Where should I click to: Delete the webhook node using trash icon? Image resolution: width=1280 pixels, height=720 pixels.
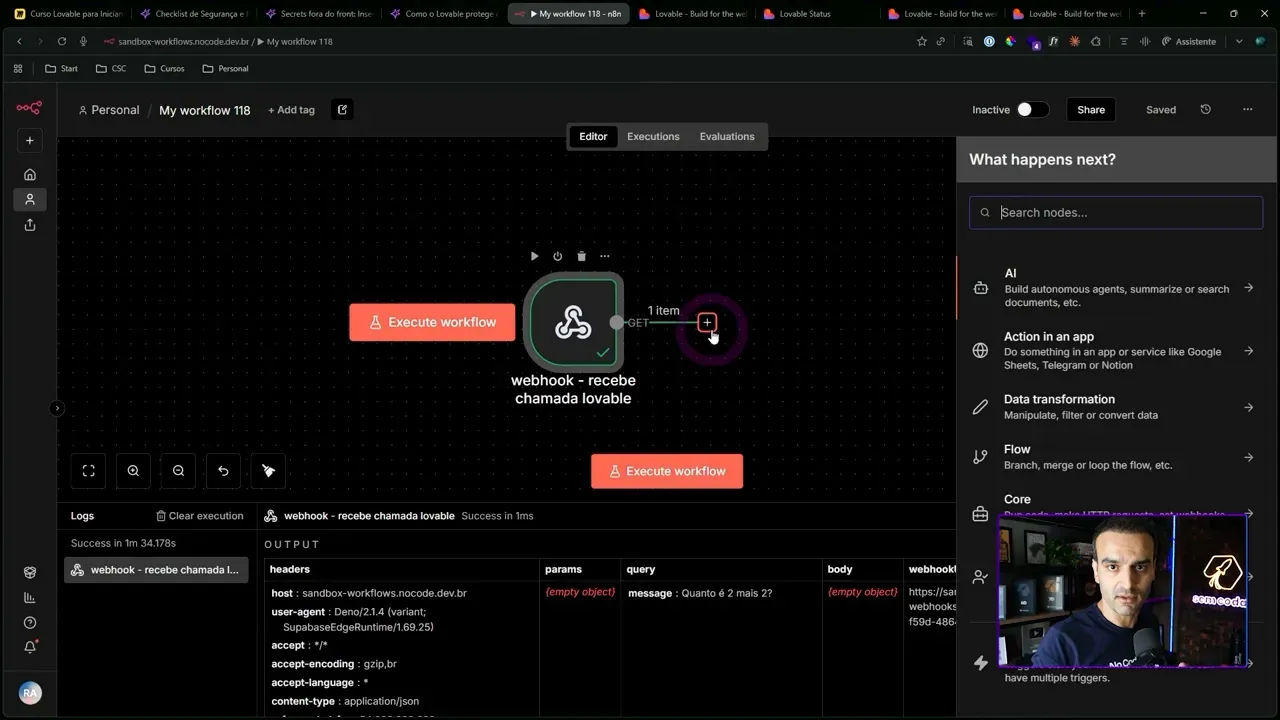[581, 257]
